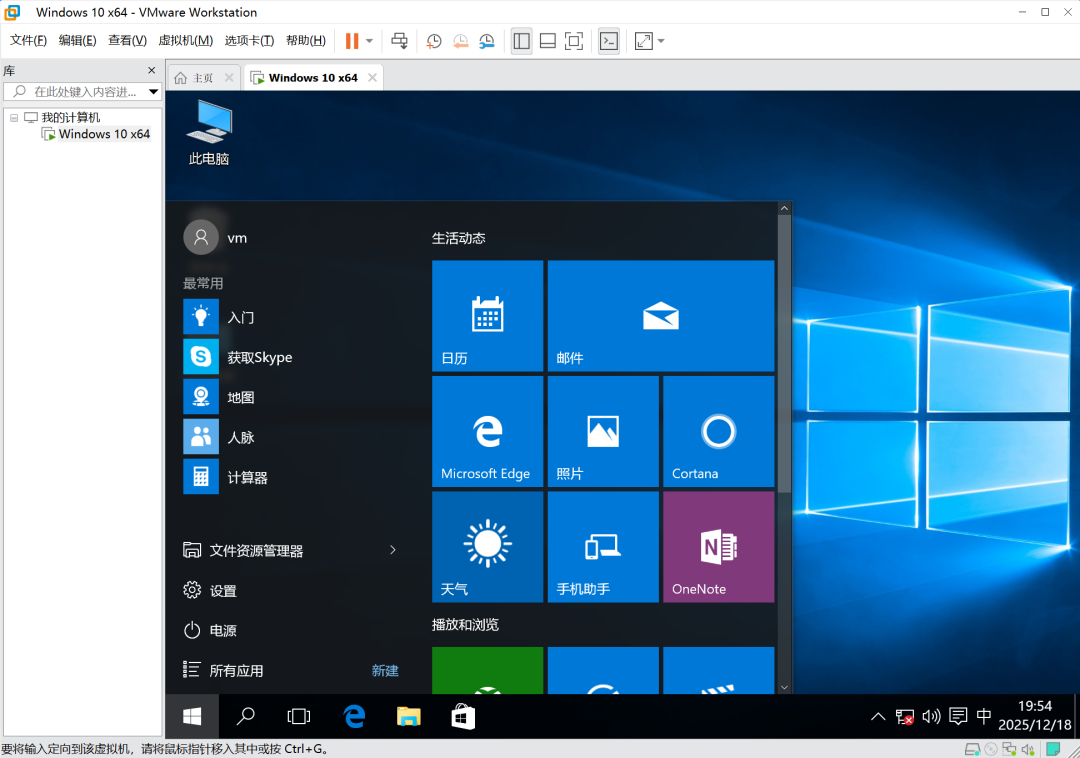Open the 文件(F) menu
1080x758 pixels.
click(x=28, y=40)
